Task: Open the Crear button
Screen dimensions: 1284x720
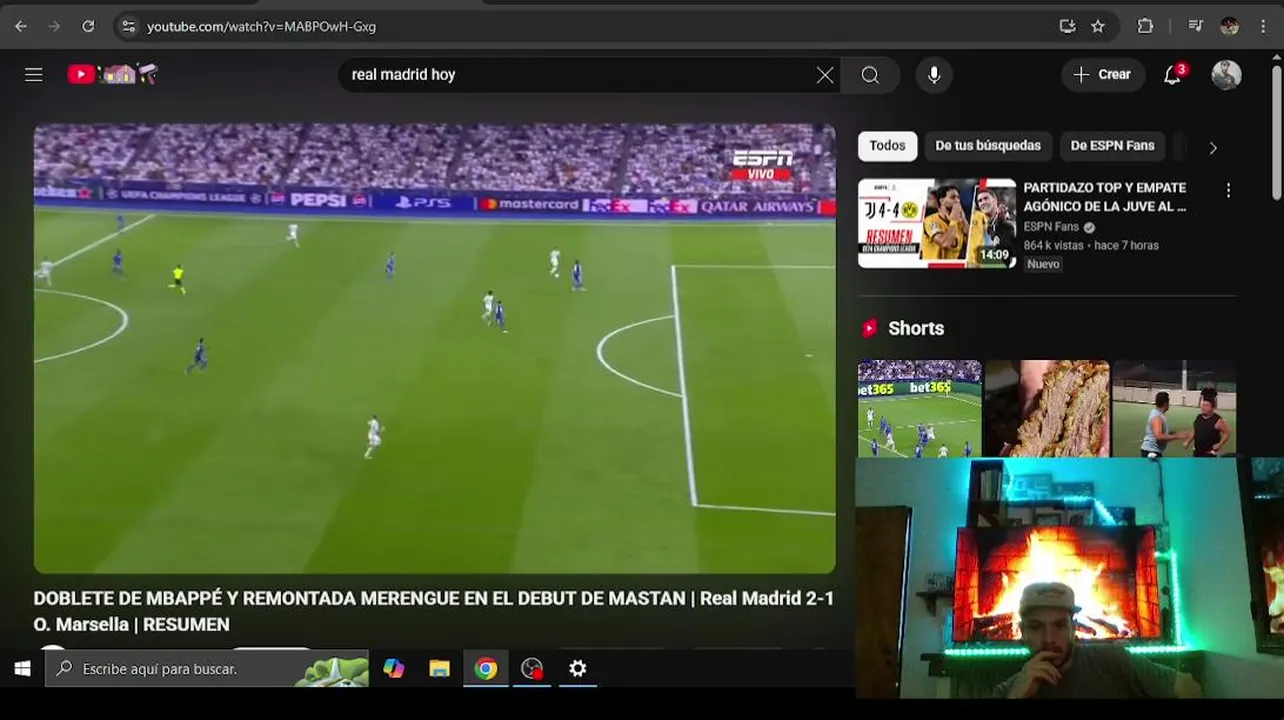Action: pyautogui.click(x=1103, y=75)
